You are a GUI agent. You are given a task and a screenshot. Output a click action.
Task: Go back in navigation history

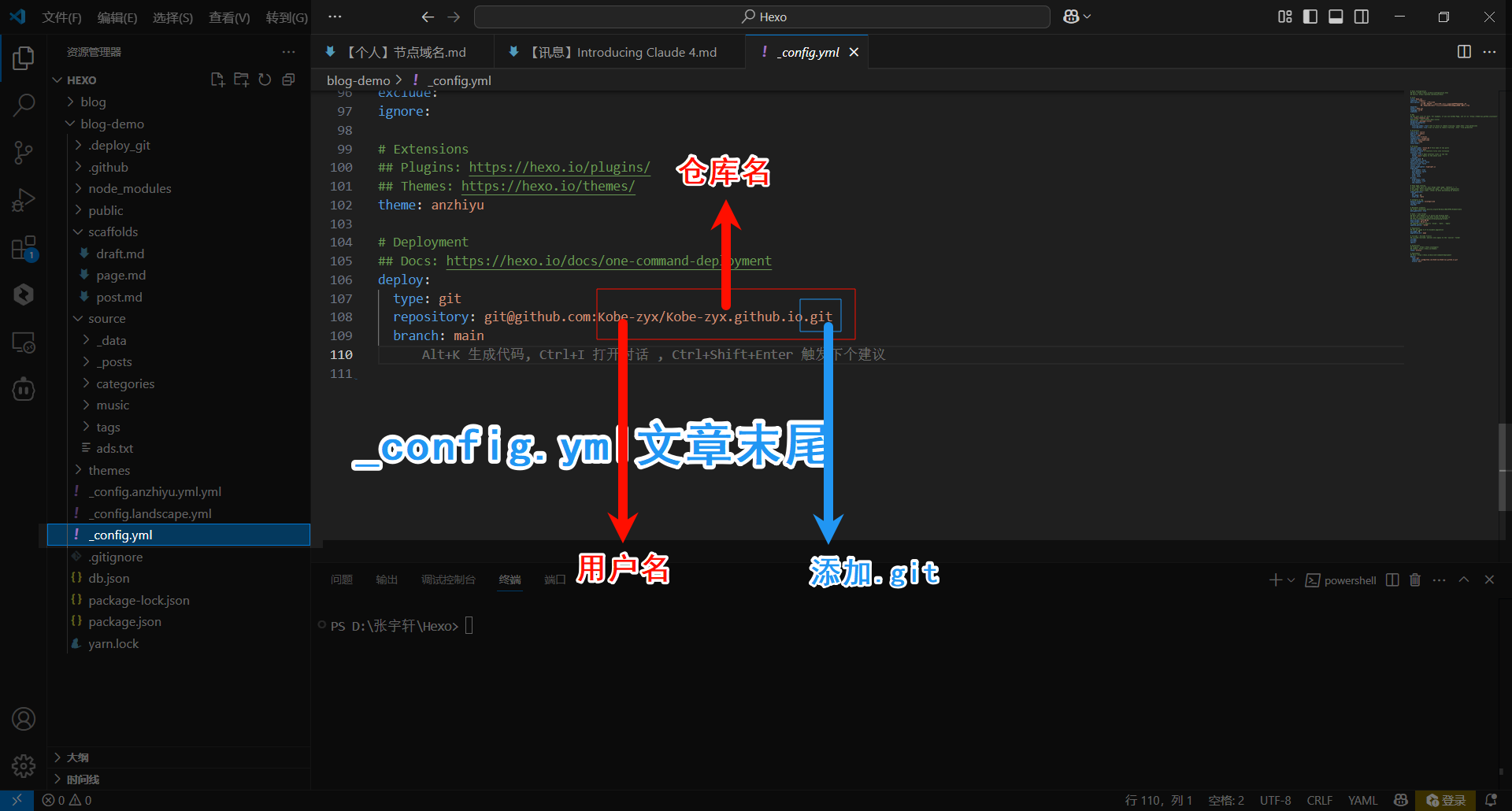[428, 17]
